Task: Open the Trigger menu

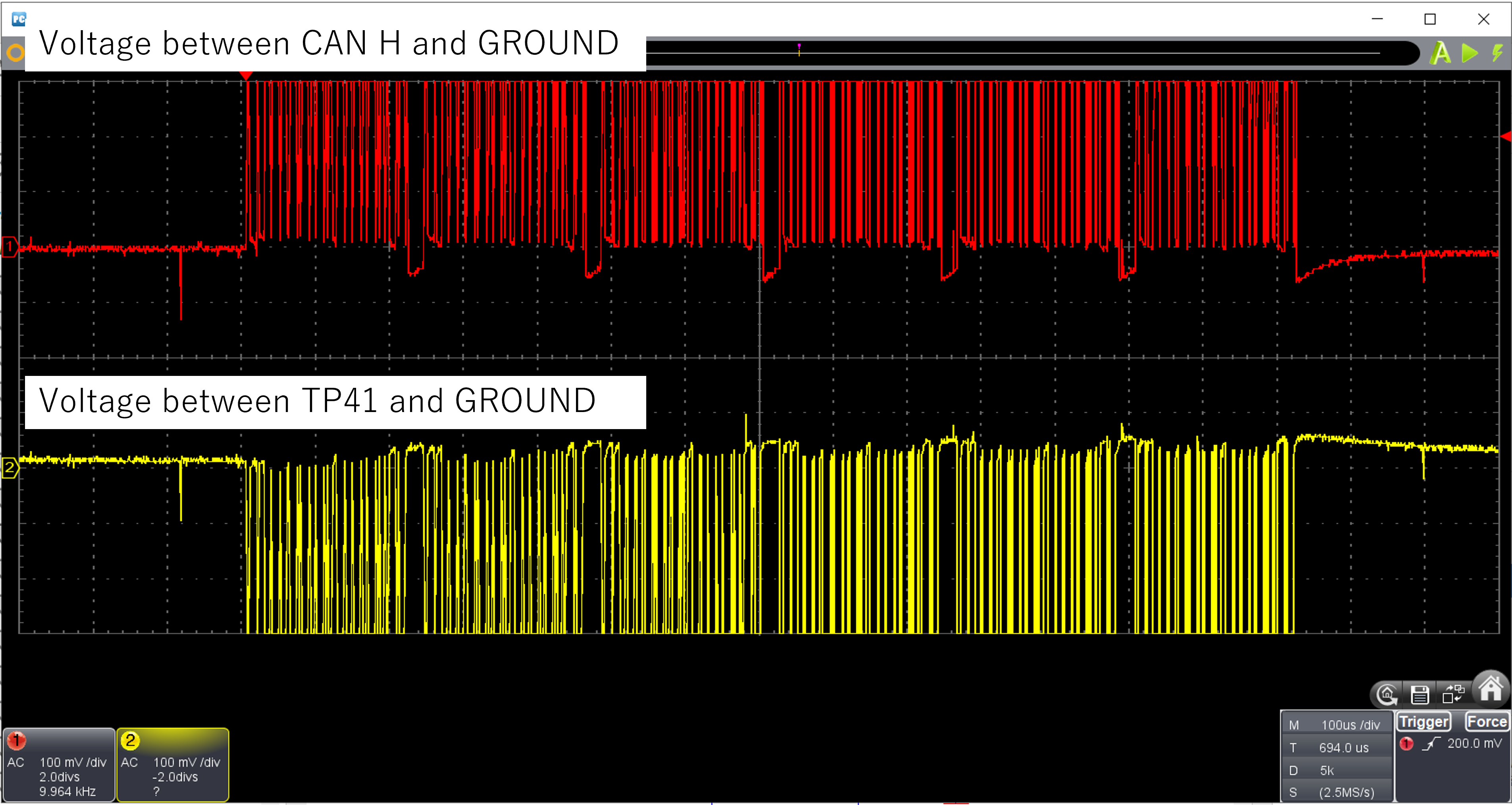Action: pyautogui.click(x=1424, y=722)
